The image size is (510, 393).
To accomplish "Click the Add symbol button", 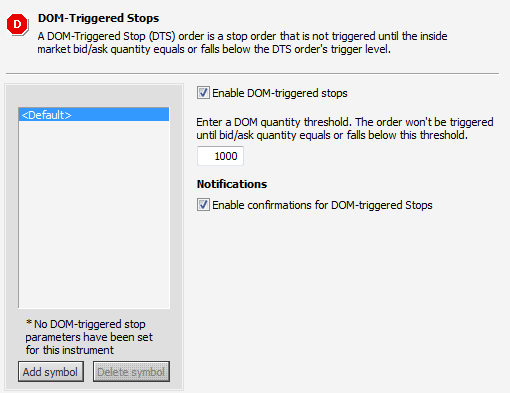I will pyautogui.click(x=51, y=372).
